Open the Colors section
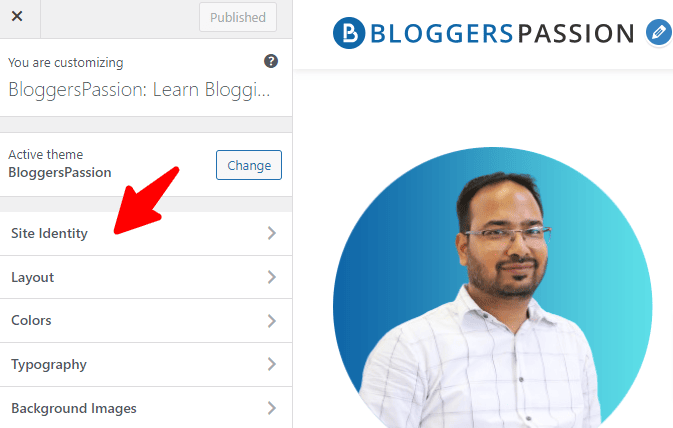673x428 pixels. tap(146, 321)
